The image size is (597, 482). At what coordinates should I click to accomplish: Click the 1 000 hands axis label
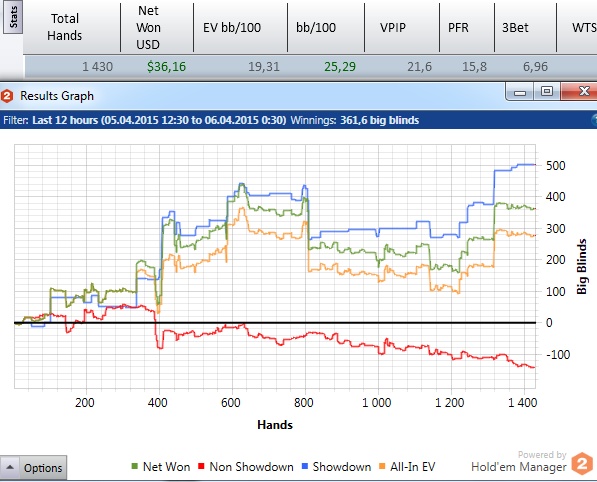(x=376, y=402)
